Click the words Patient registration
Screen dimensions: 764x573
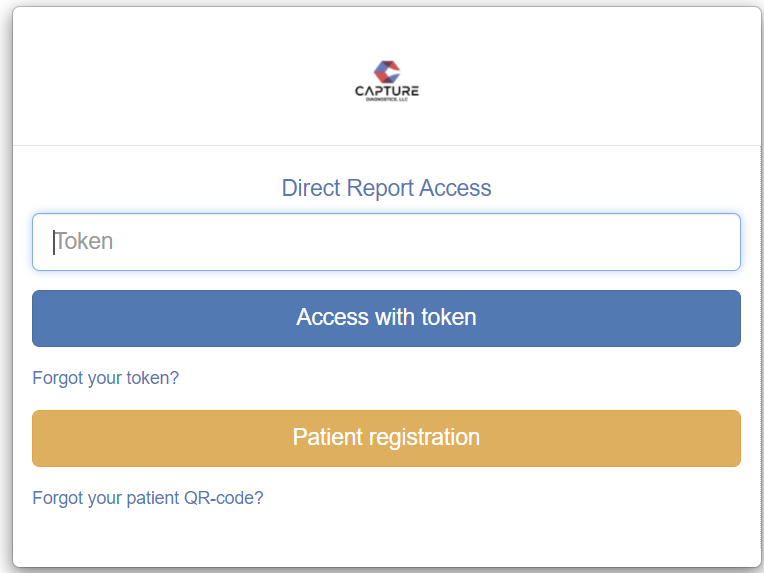coord(386,437)
